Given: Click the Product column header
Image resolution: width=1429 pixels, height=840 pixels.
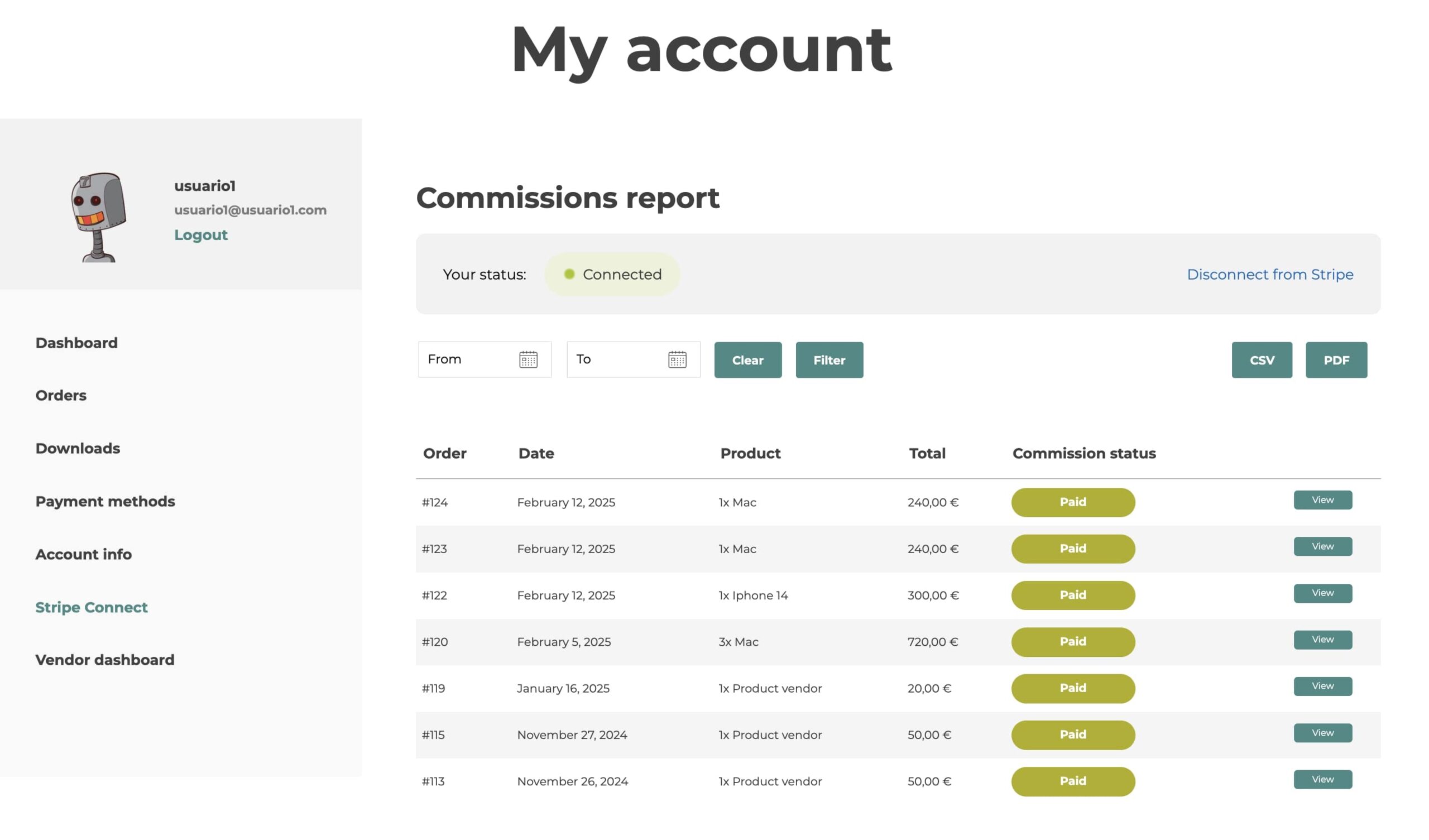Looking at the screenshot, I should pos(751,454).
